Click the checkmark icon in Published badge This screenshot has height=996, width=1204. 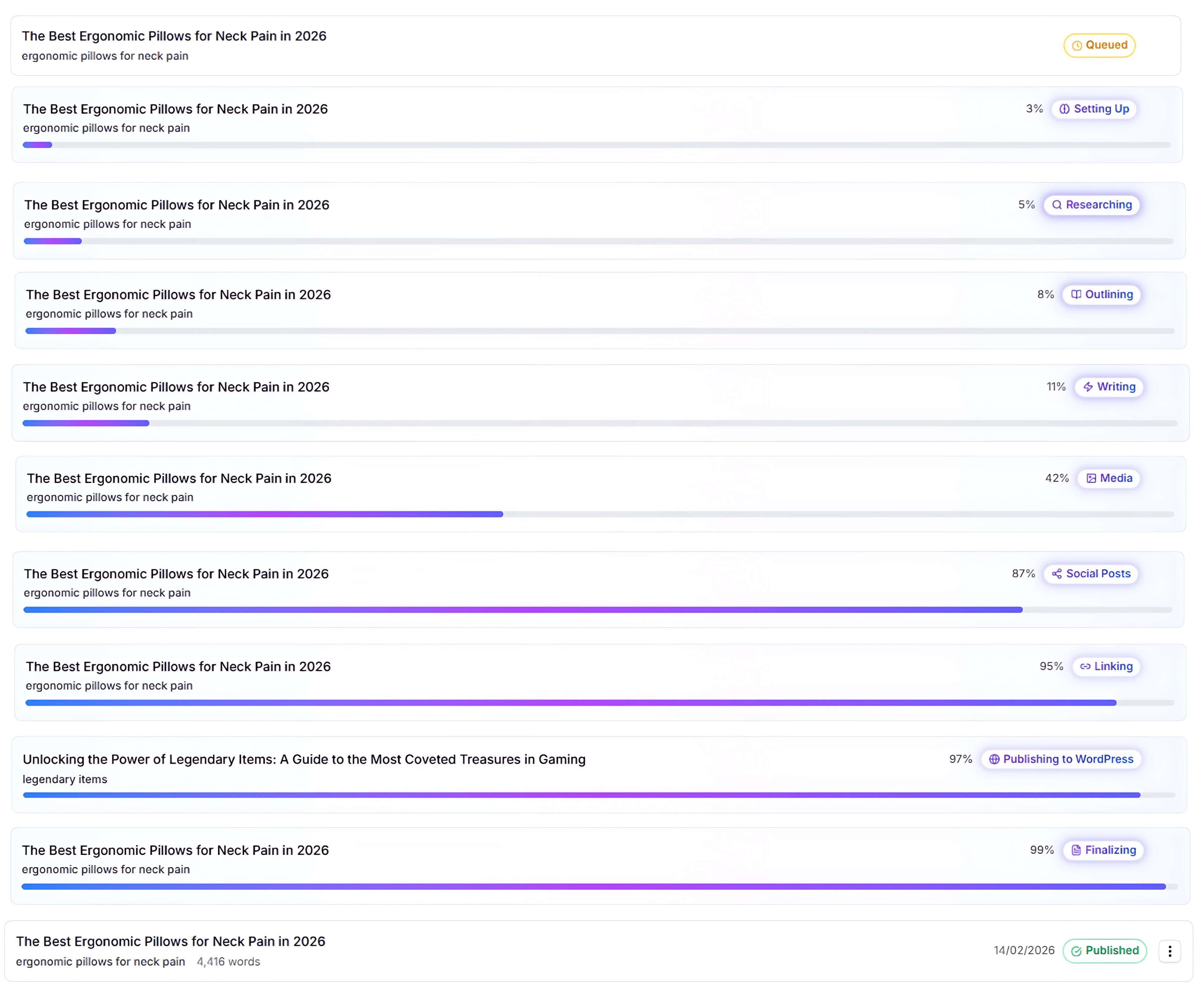point(1076,951)
